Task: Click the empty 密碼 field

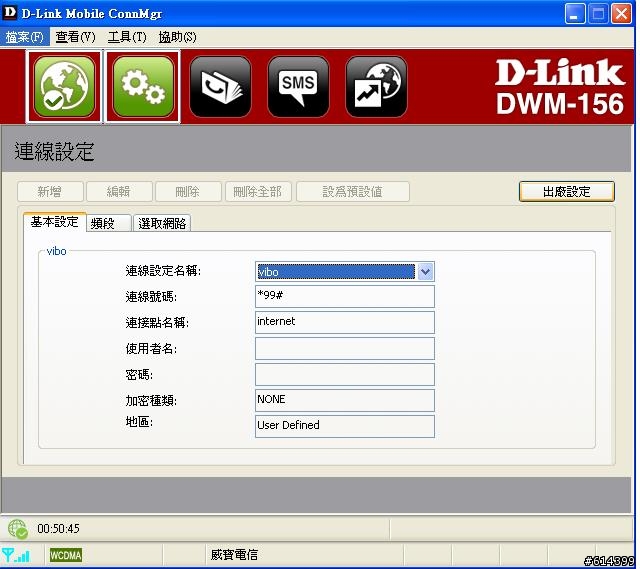Action: 345,375
